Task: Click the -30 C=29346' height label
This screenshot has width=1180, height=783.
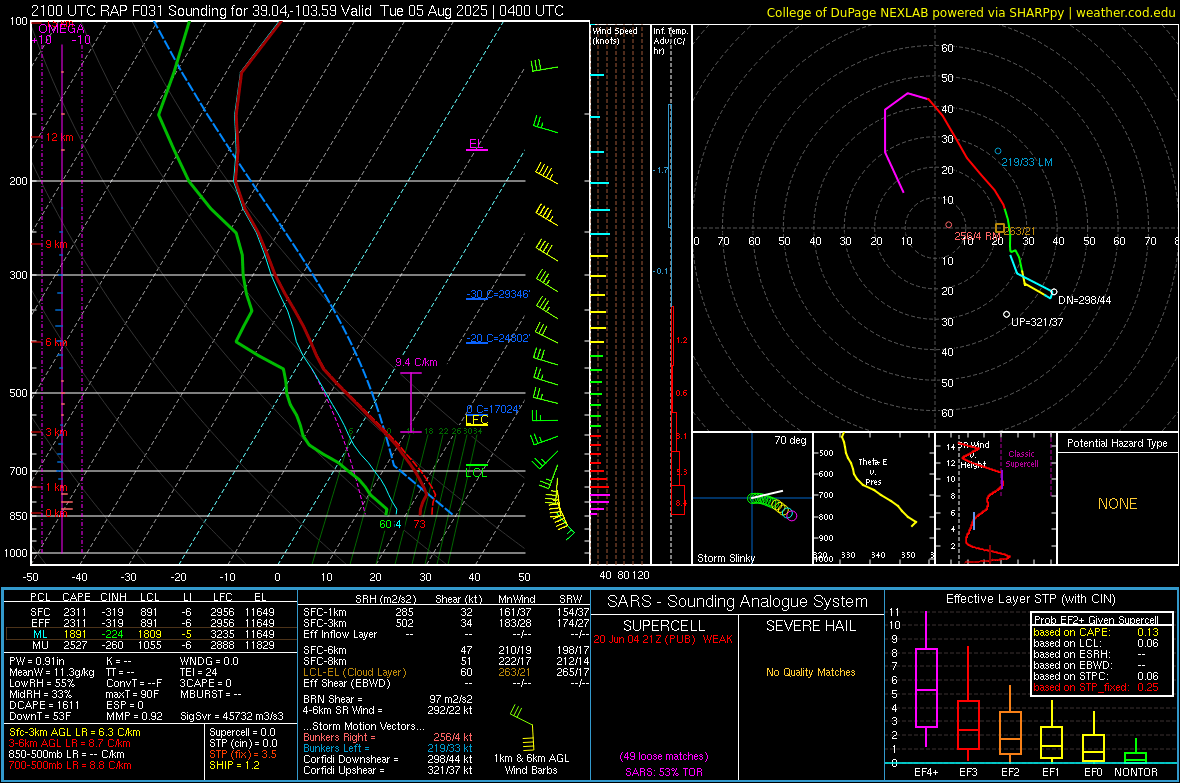Action: [498, 294]
